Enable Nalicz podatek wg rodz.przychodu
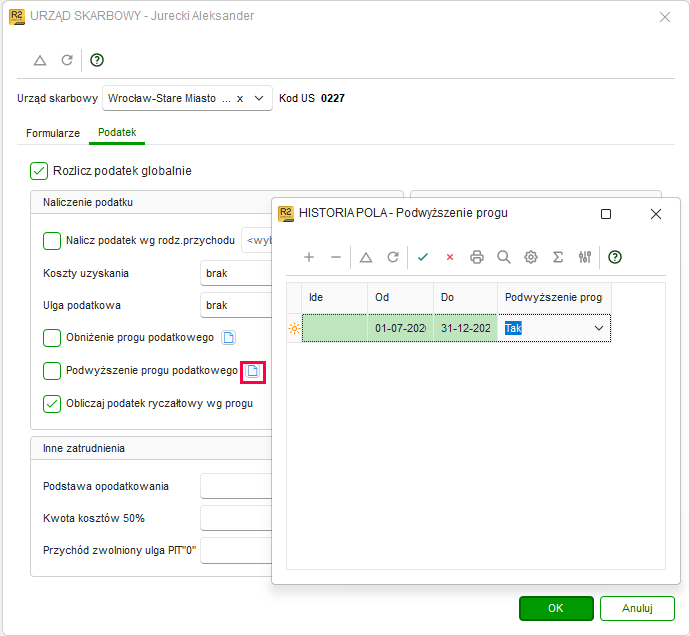 click(x=52, y=241)
